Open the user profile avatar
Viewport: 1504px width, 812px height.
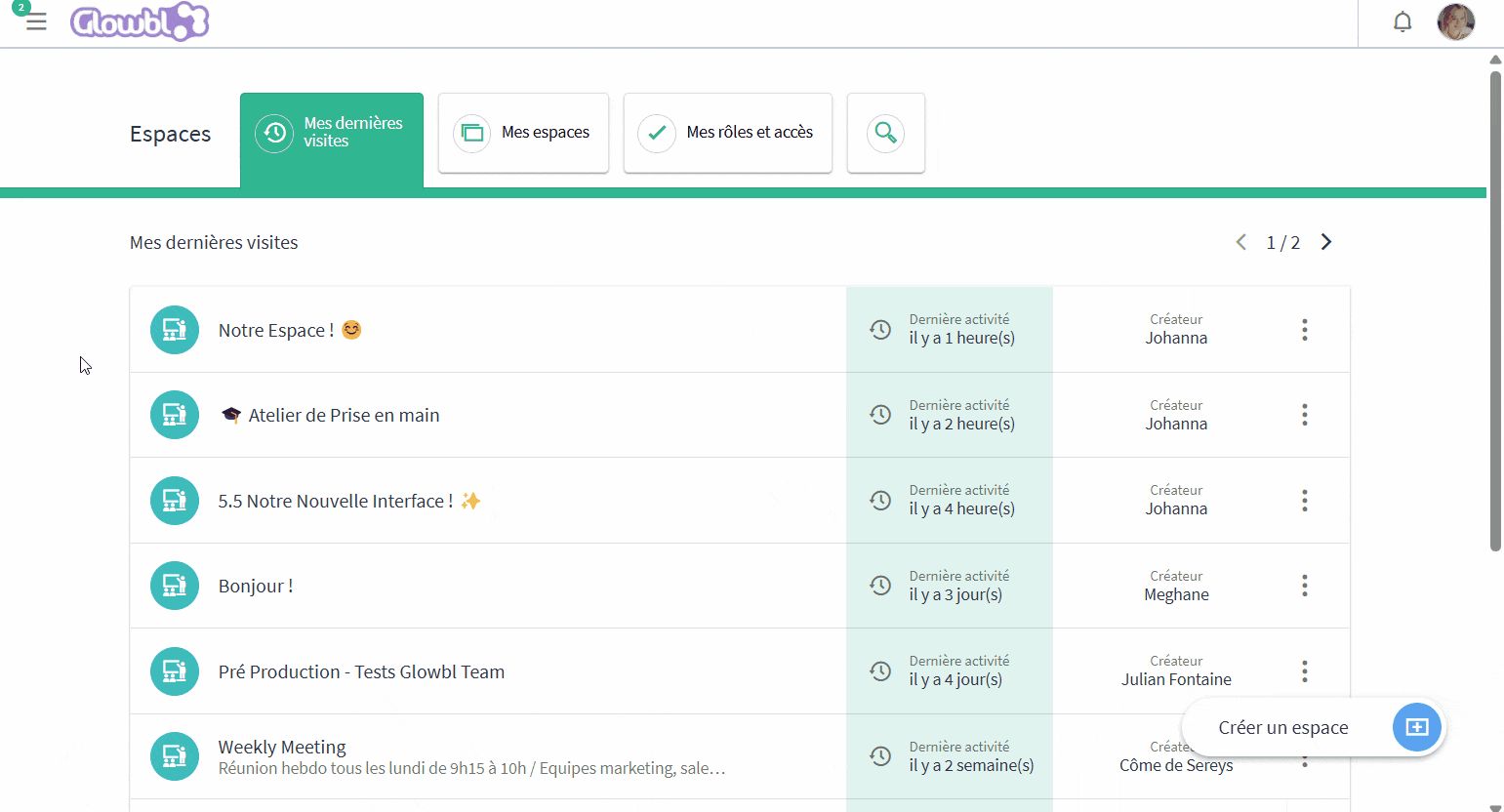(x=1456, y=21)
